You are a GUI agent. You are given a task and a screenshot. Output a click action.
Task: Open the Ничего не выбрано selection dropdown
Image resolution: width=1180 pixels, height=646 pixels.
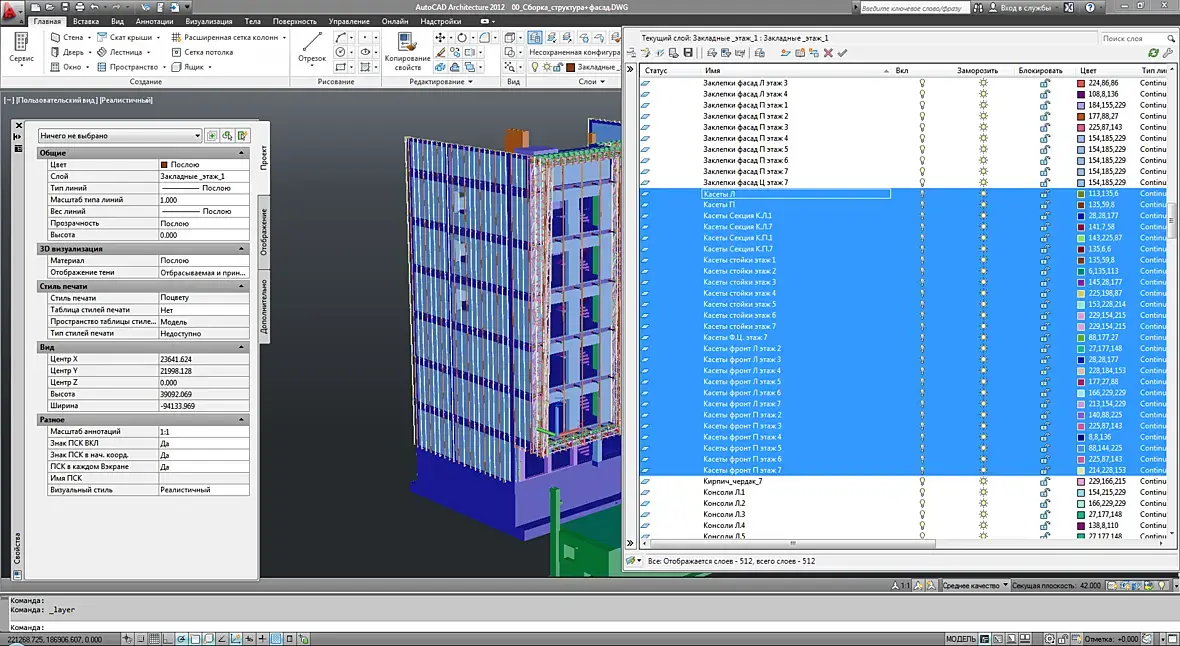point(120,136)
